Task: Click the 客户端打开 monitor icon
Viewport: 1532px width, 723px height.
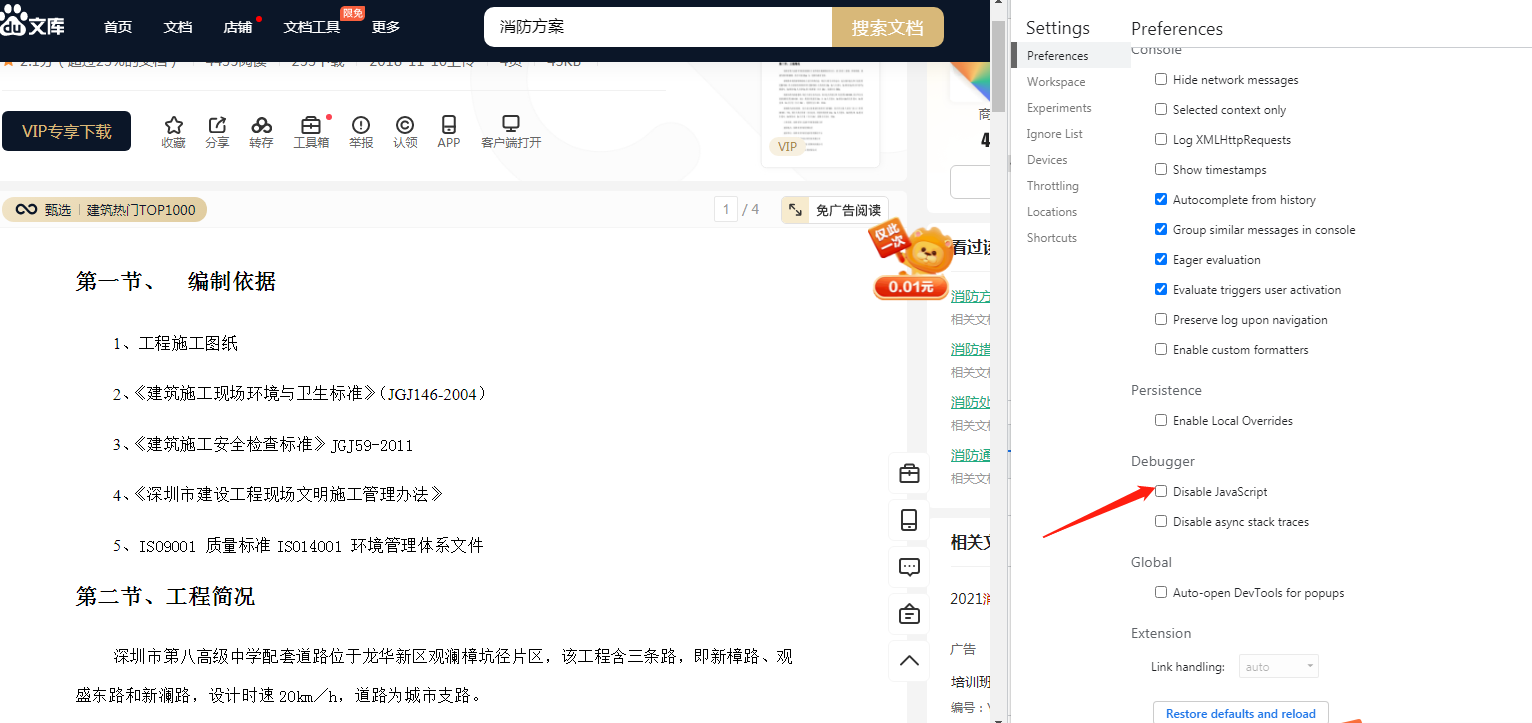Action: click(511, 124)
